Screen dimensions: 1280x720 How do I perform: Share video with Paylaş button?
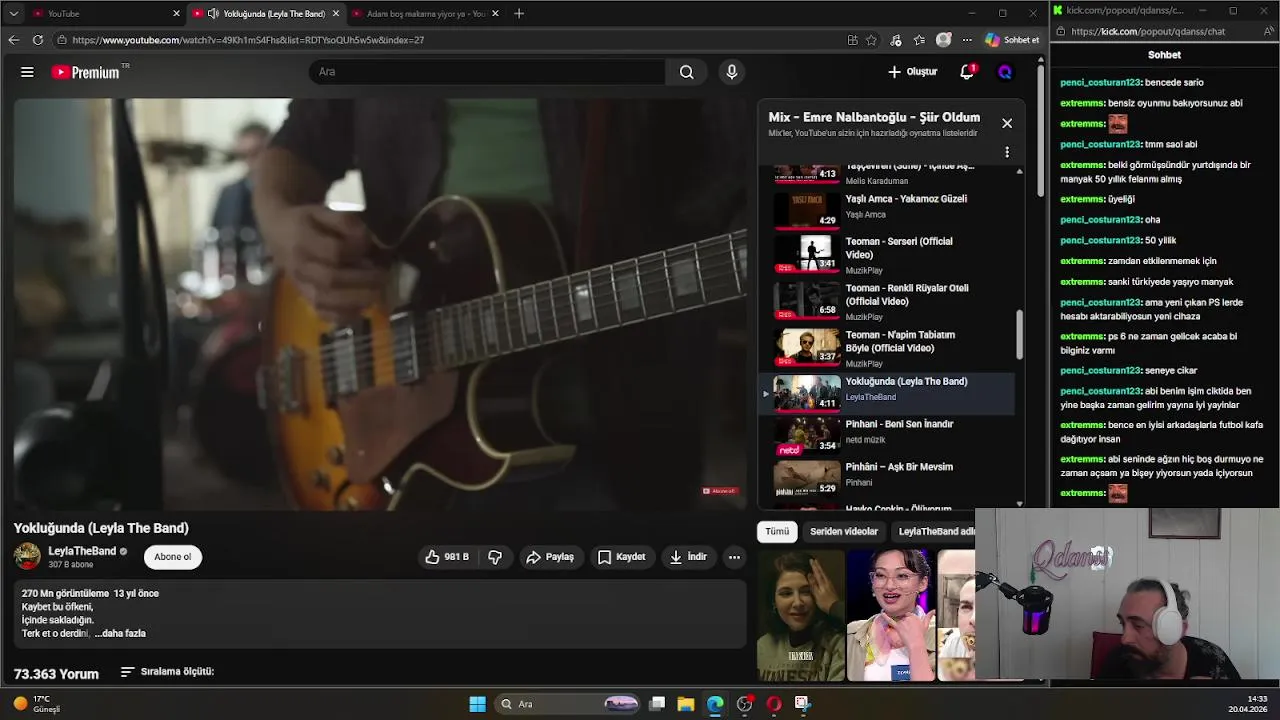(550, 557)
